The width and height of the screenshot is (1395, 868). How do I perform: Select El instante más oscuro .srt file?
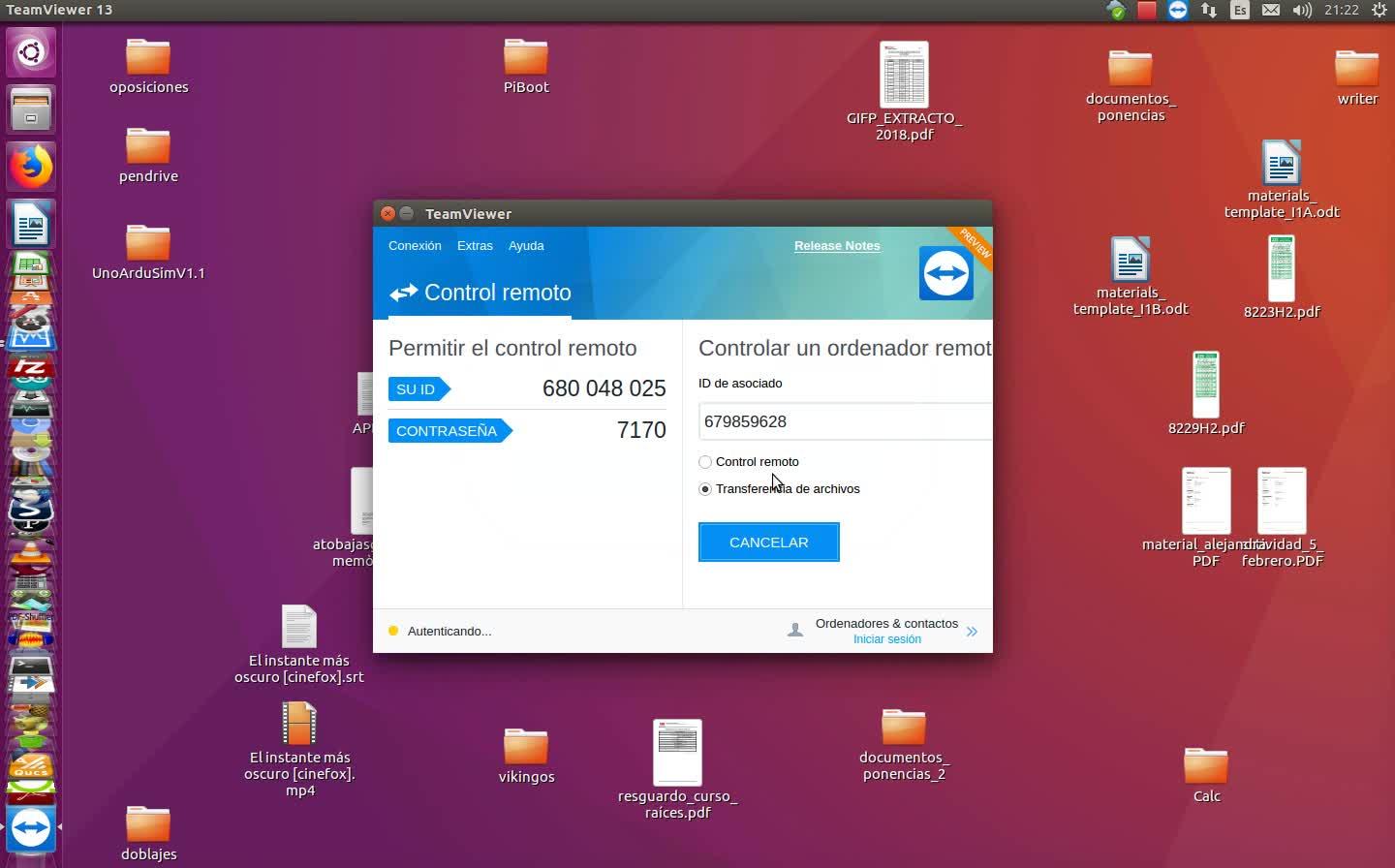(299, 644)
